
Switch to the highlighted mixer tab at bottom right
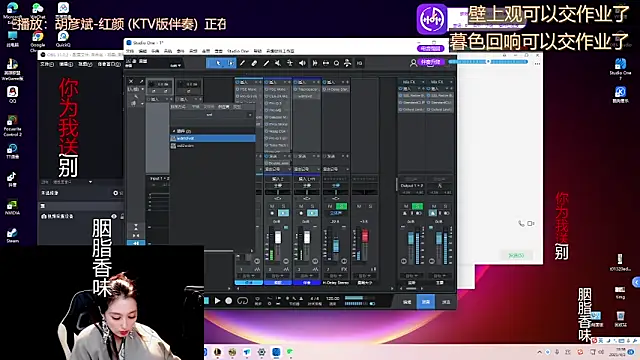click(x=426, y=302)
